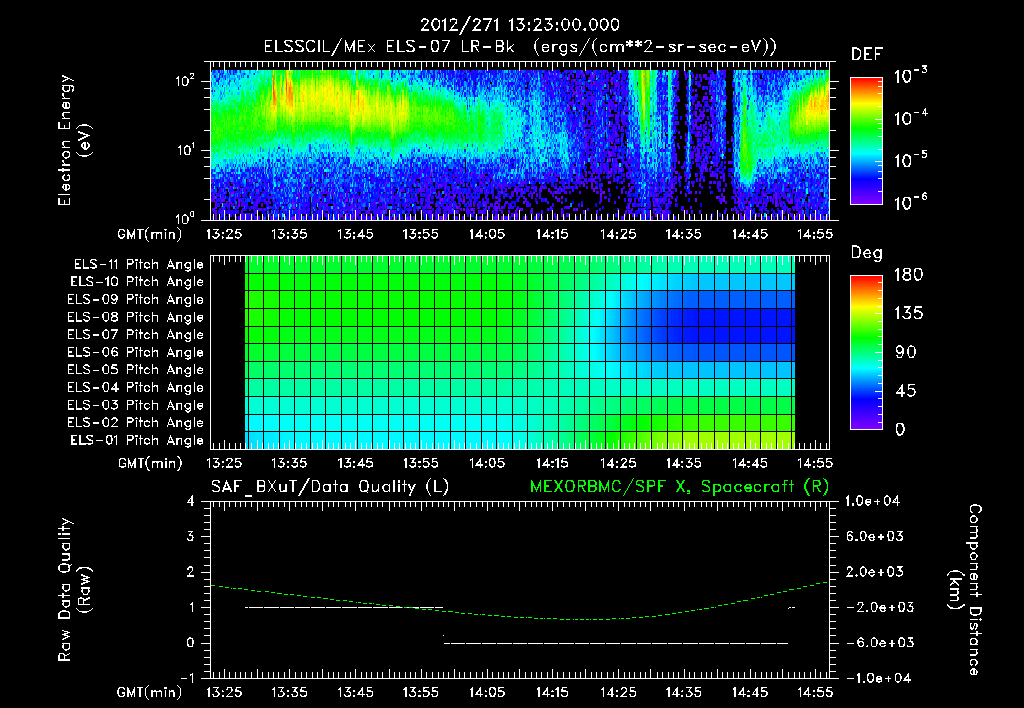Select the 10^-5 DEF scale value
Screen dimensions: 1024x708
[910, 159]
